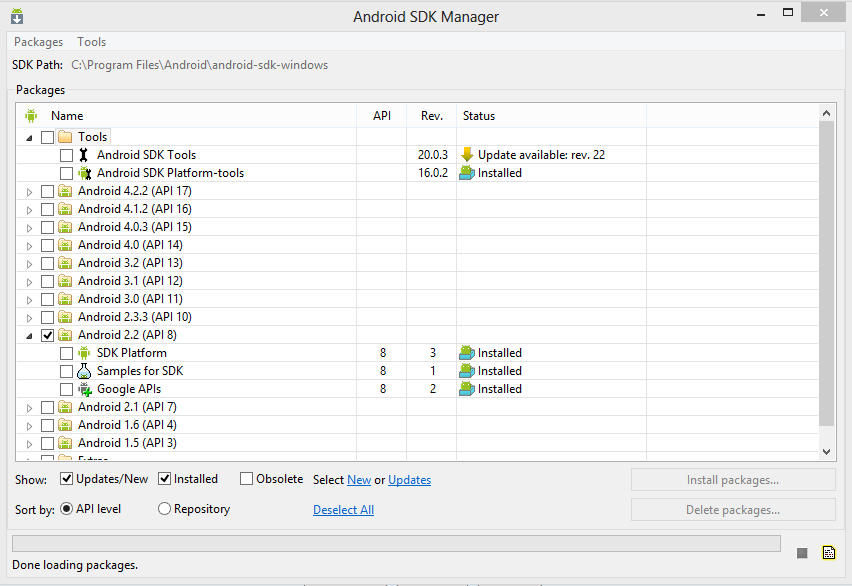Collapse the Tools folder node
852x586 pixels.
coord(29,137)
